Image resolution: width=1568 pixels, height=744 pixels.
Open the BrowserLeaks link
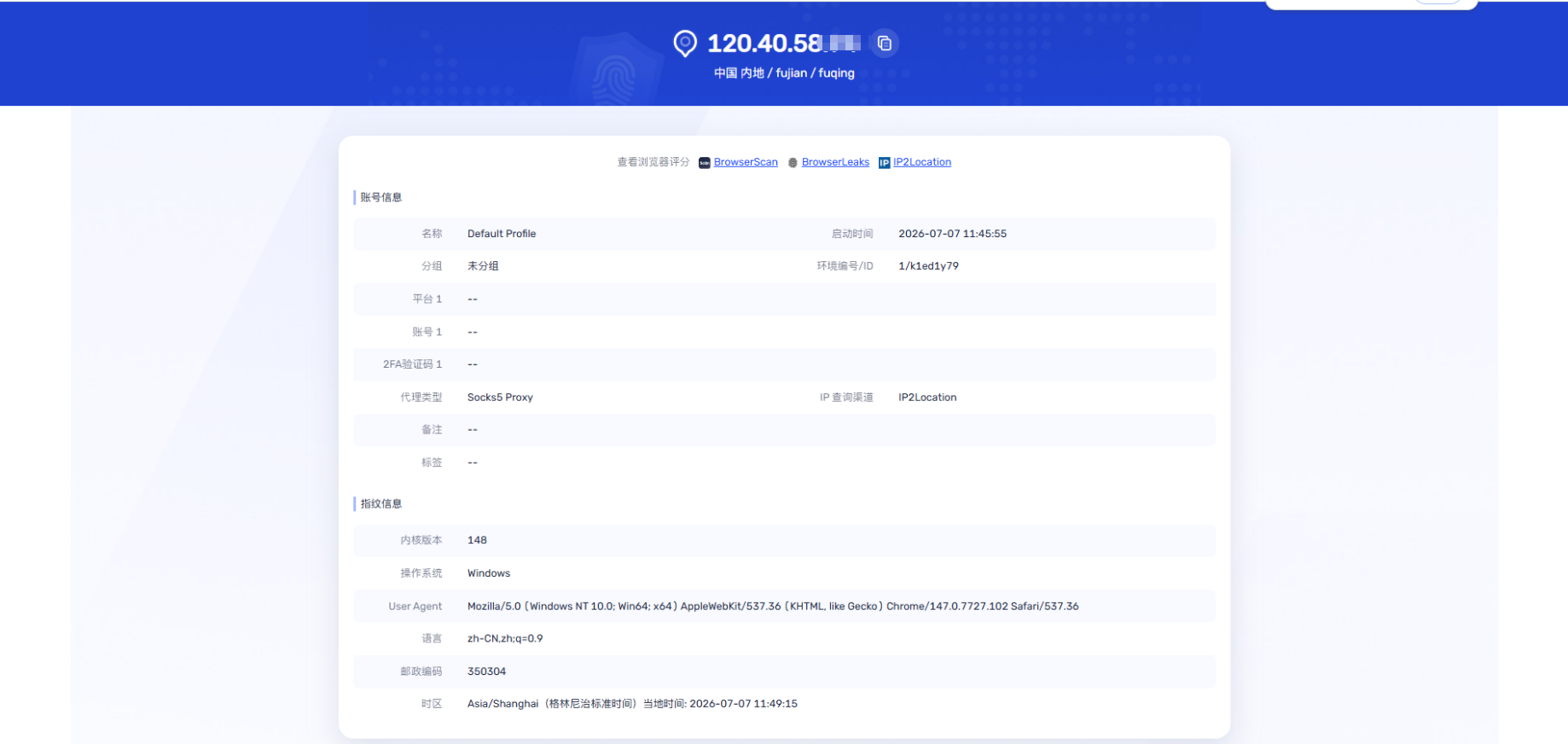(835, 162)
